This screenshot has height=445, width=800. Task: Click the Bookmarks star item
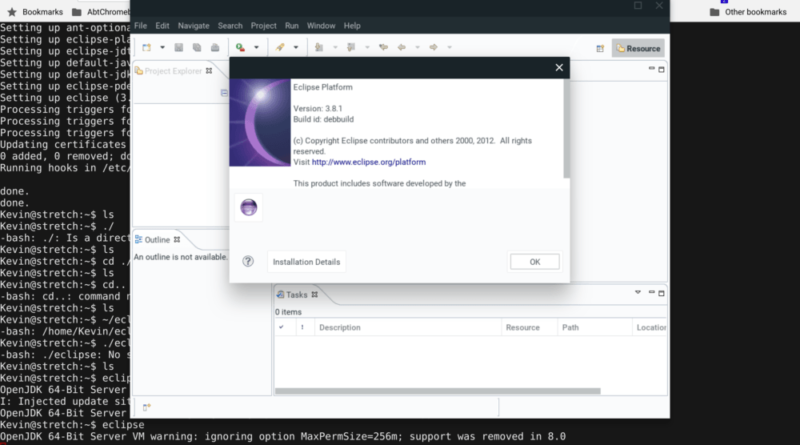(35, 12)
